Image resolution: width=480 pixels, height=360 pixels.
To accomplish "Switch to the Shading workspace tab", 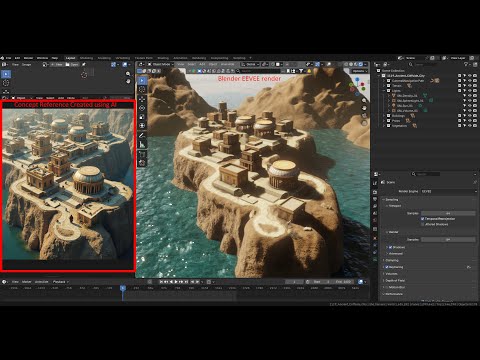I will click(x=163, y=58).
